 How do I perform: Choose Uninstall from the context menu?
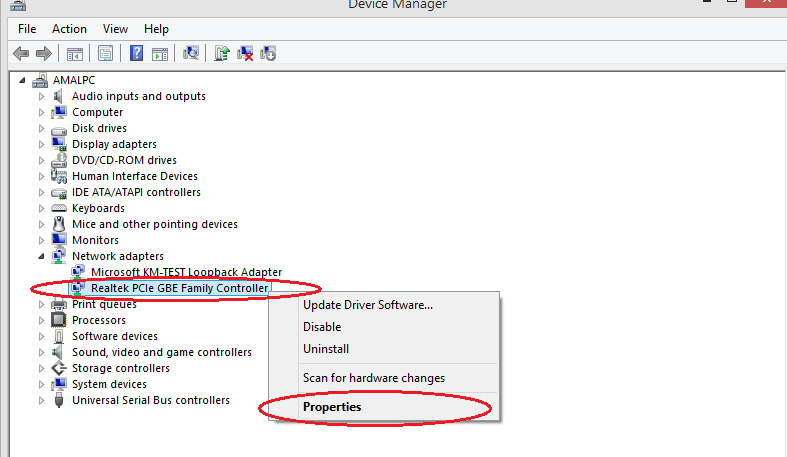point(383,349)
